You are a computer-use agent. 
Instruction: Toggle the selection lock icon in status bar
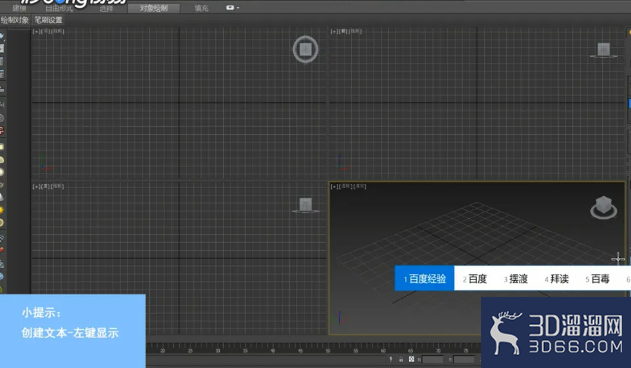pyautogui.click(x=401, y=359)
